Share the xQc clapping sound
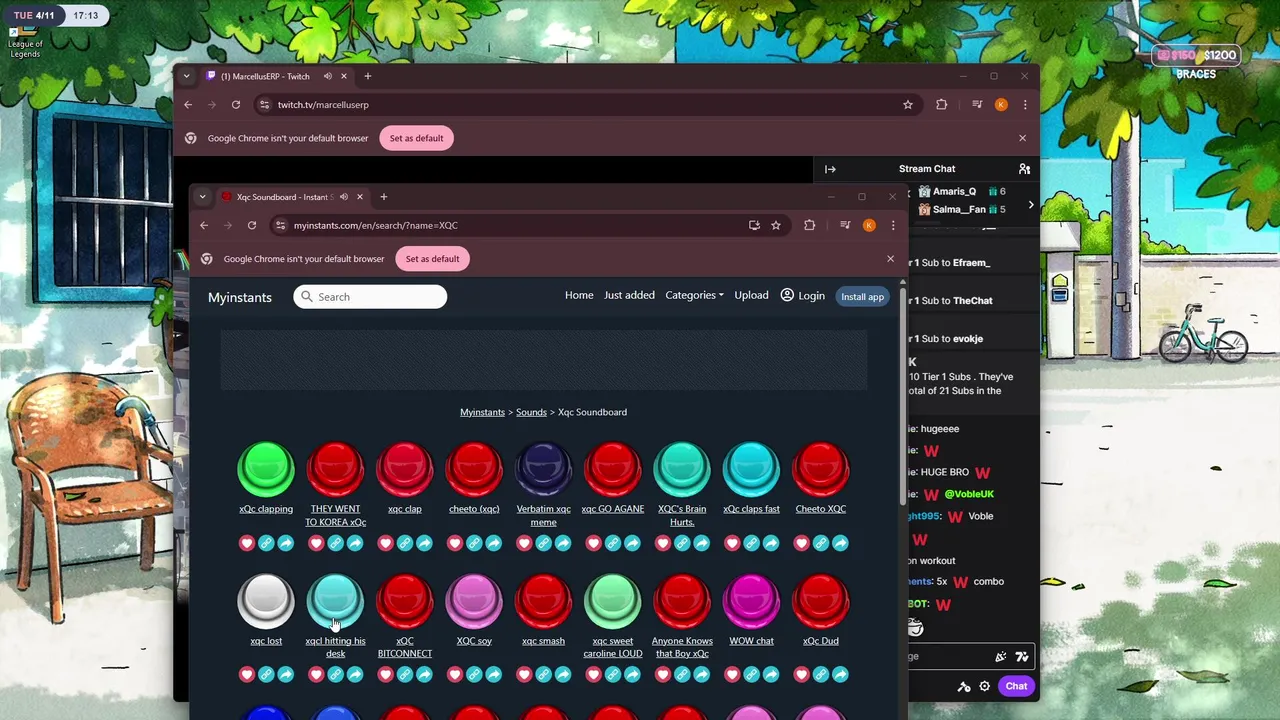This screenshot has height=720, width=1280. tap(285, 543)
